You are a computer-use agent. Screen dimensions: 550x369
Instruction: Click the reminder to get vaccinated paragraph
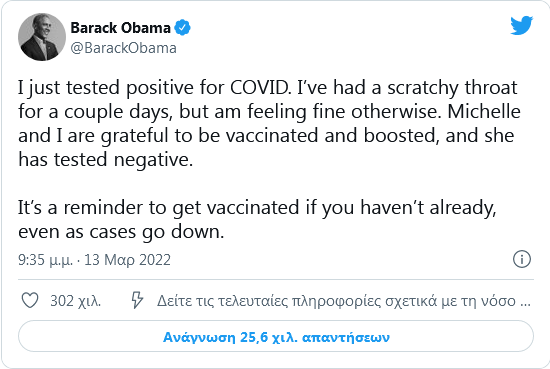click(x=257, y=219)
